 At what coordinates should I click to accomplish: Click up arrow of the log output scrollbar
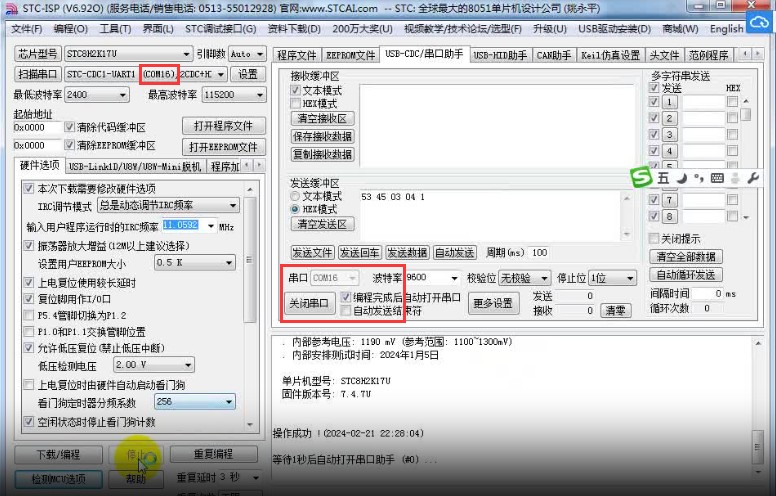tap(758, 343)
